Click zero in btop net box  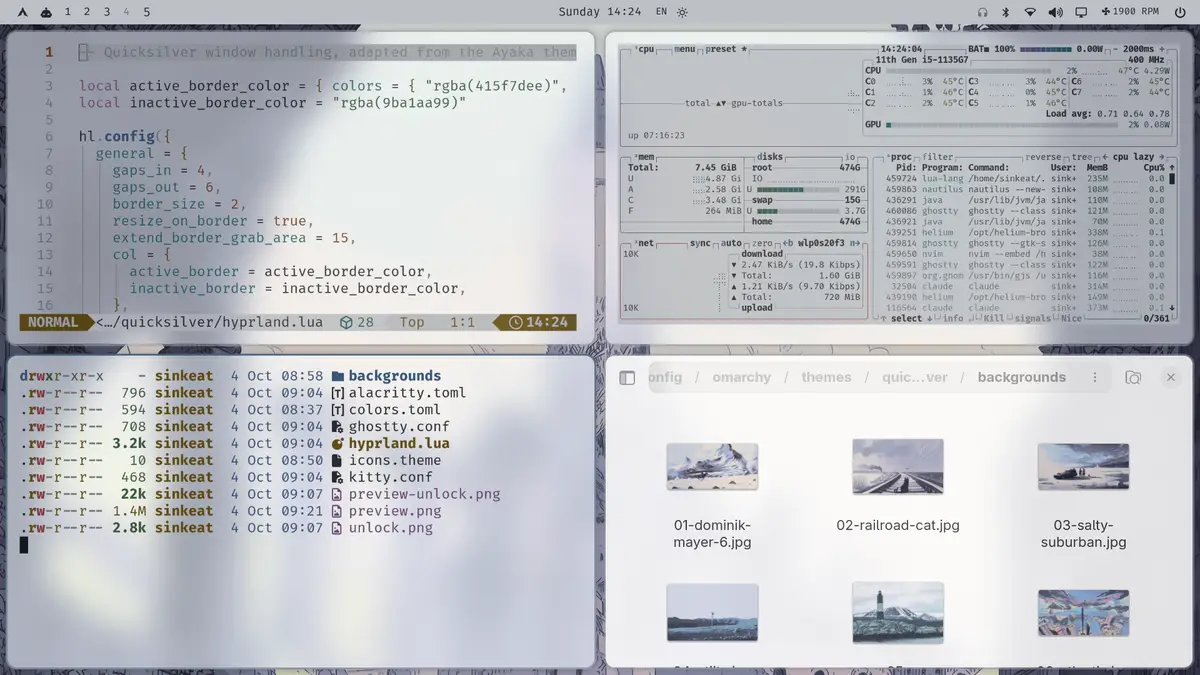pos(763,243)
